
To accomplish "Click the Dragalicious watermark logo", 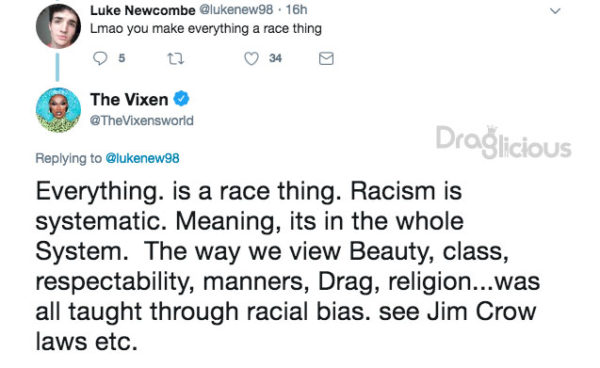I will [504, 142].
